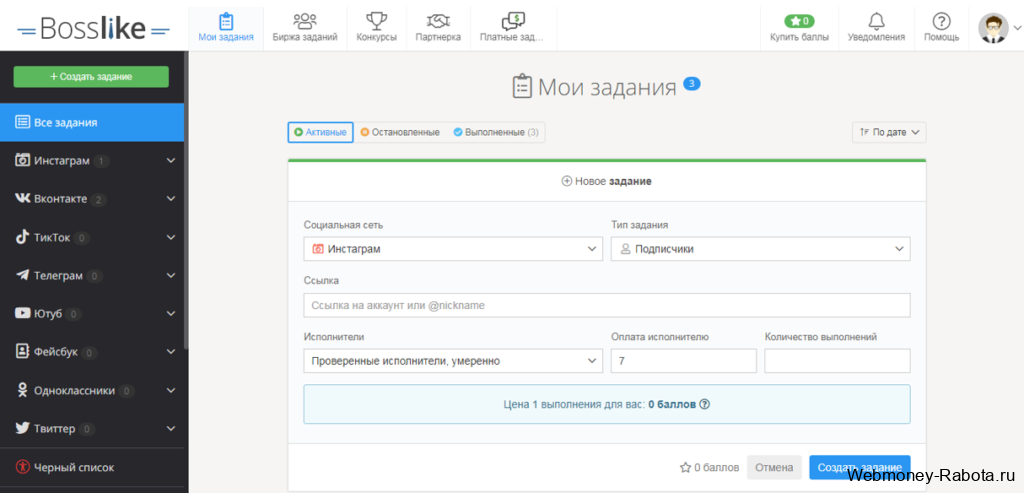Open Конкурсы trophy icon

pos(376,21)
